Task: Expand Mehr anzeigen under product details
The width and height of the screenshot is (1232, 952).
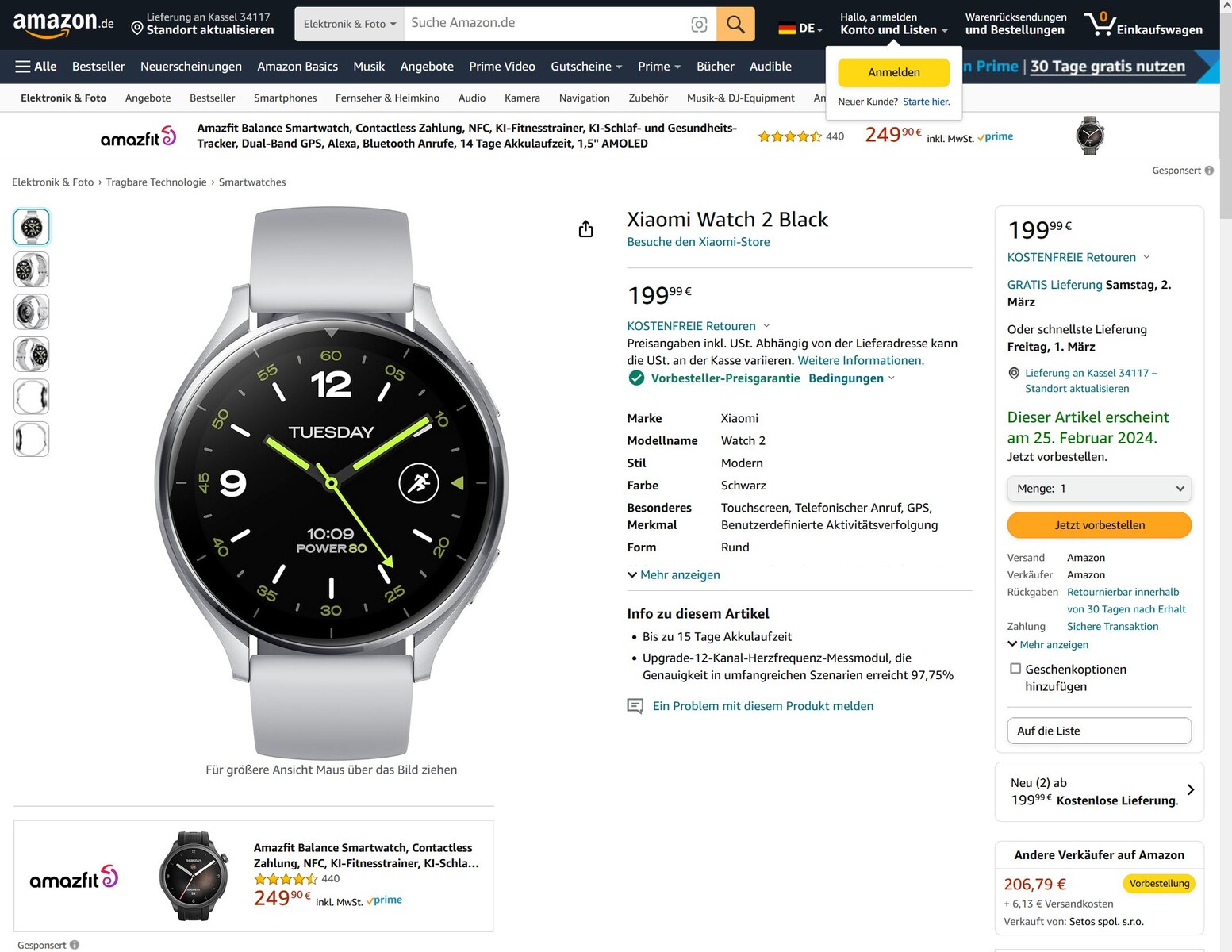Action: 674,575
